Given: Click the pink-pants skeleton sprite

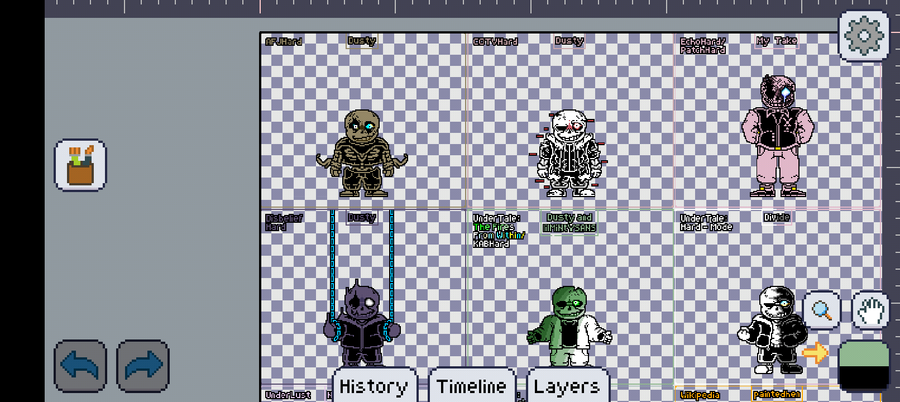Looking at the screenshot, I should tap(777, 136).
